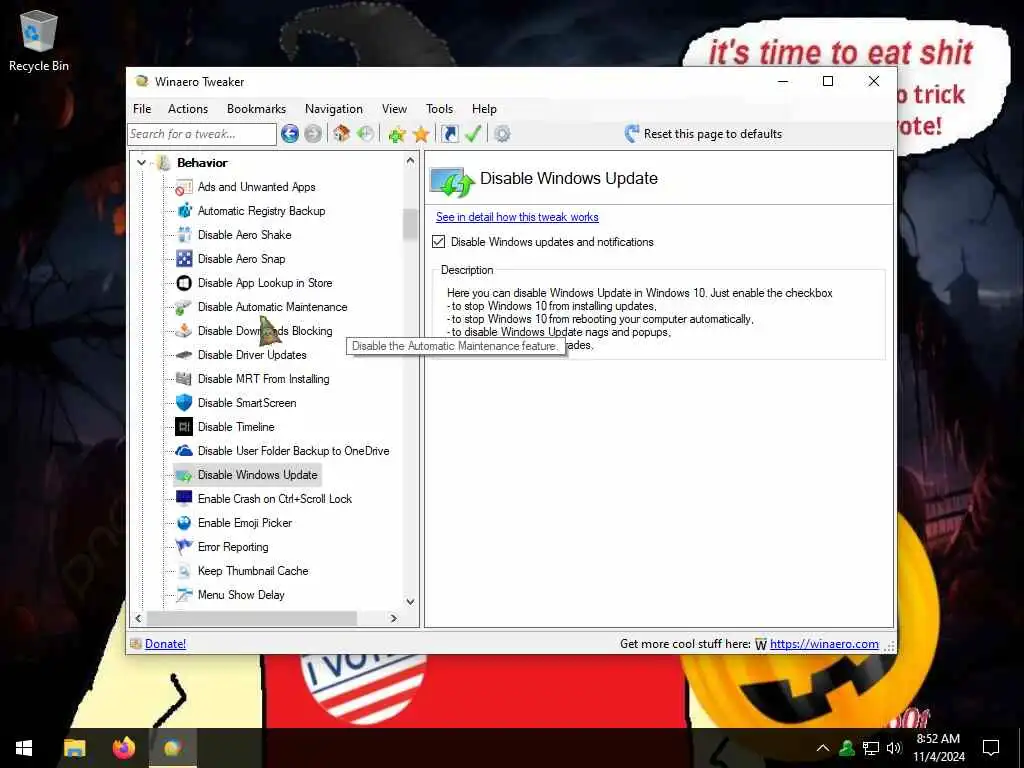Viewport: 1024px width, 768px height.
Task: Click the tree's vertical scrollbar thumb
Action: pyautogui.click(x=410, y=225)
